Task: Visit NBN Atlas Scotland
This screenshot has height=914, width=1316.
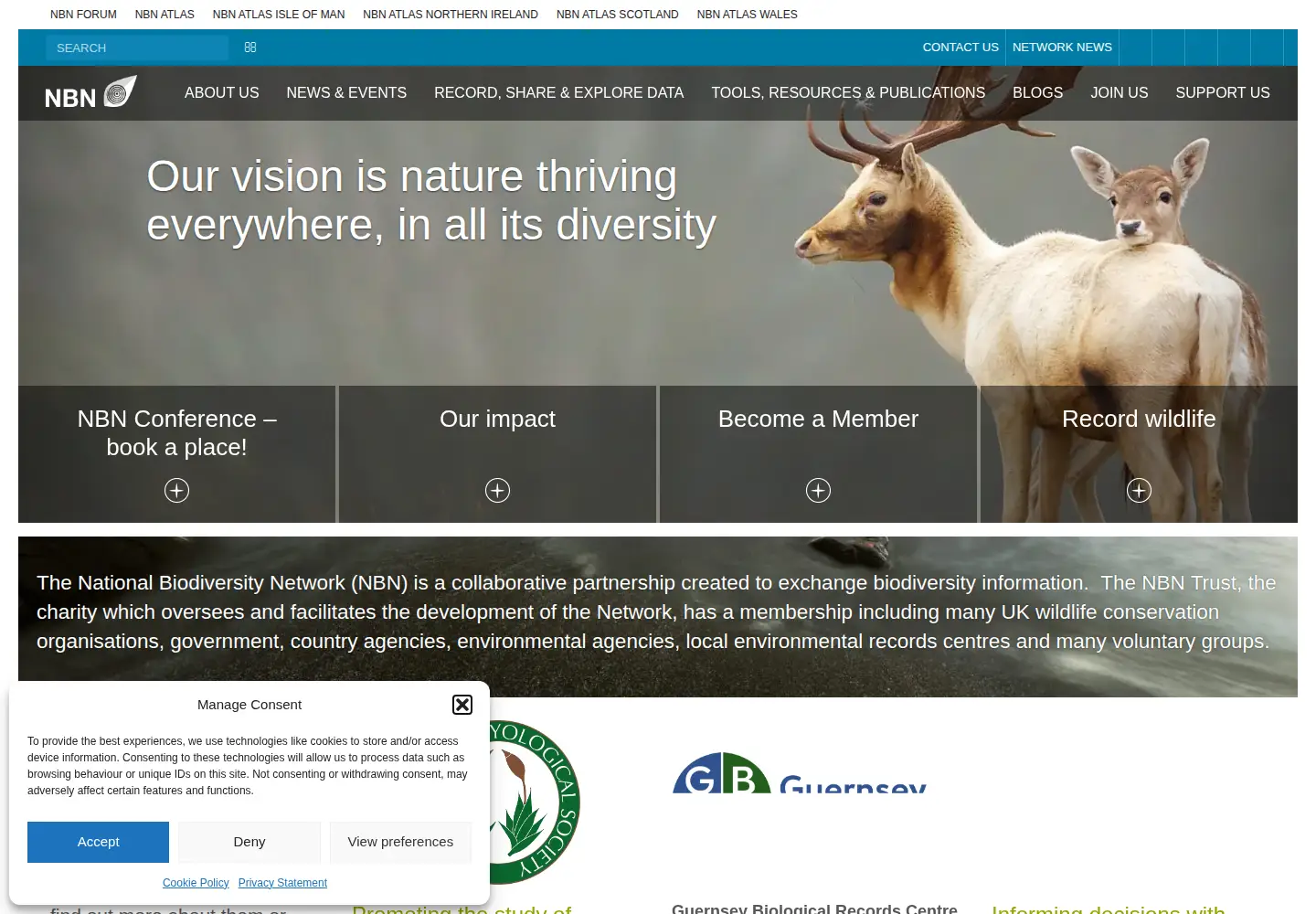Action: click(618, 15)
